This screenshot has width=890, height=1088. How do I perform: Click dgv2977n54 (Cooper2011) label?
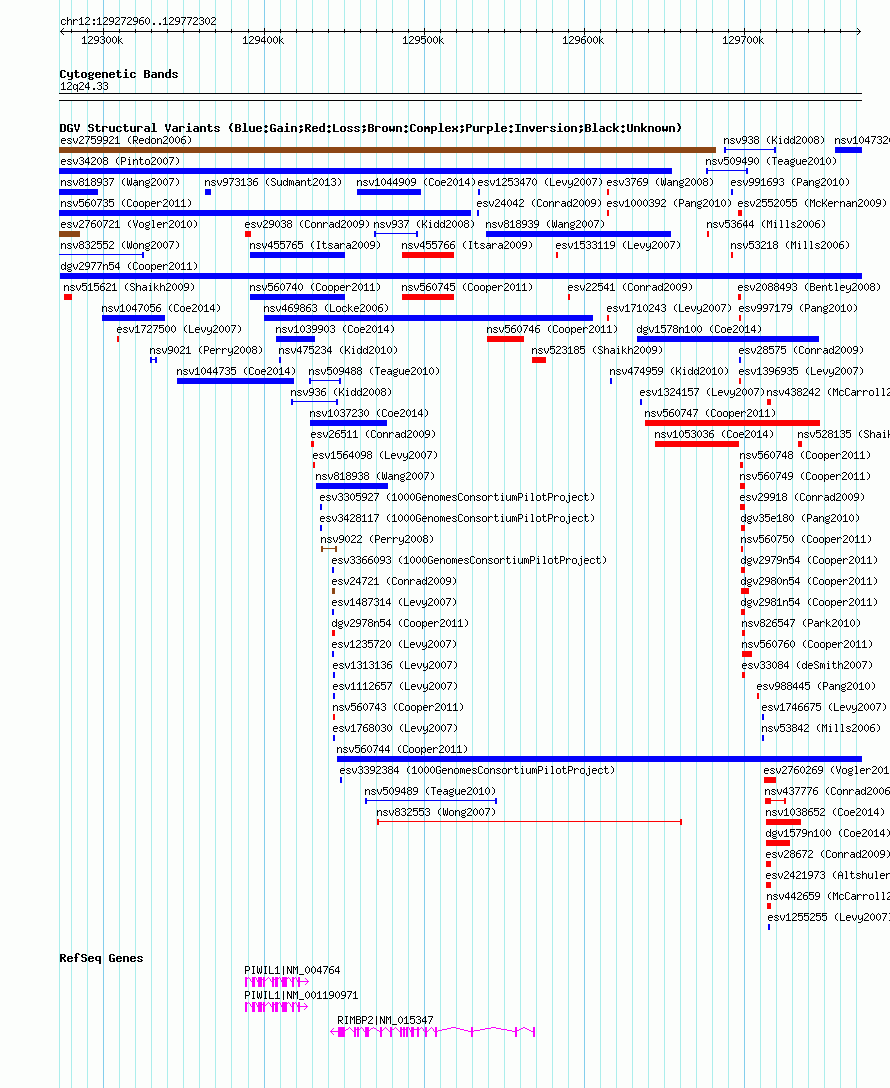point(128,266)
